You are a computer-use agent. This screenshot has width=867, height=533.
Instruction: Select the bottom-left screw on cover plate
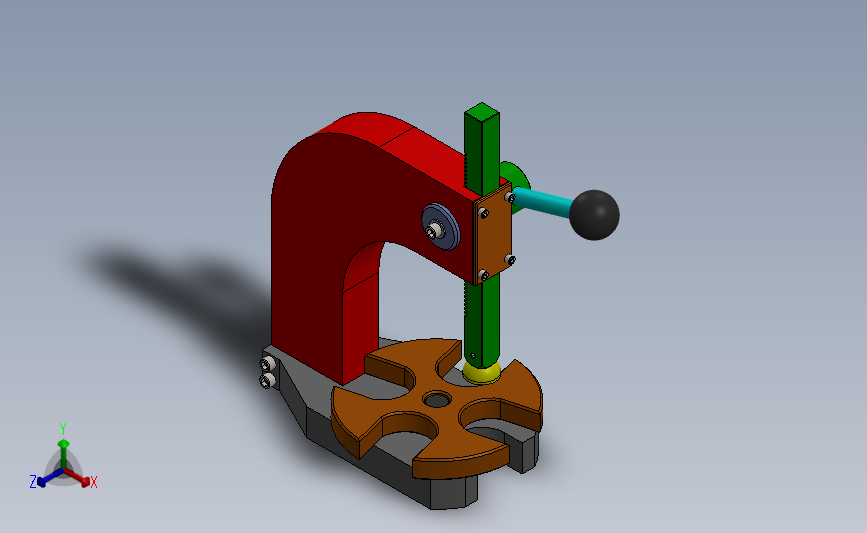483,275
